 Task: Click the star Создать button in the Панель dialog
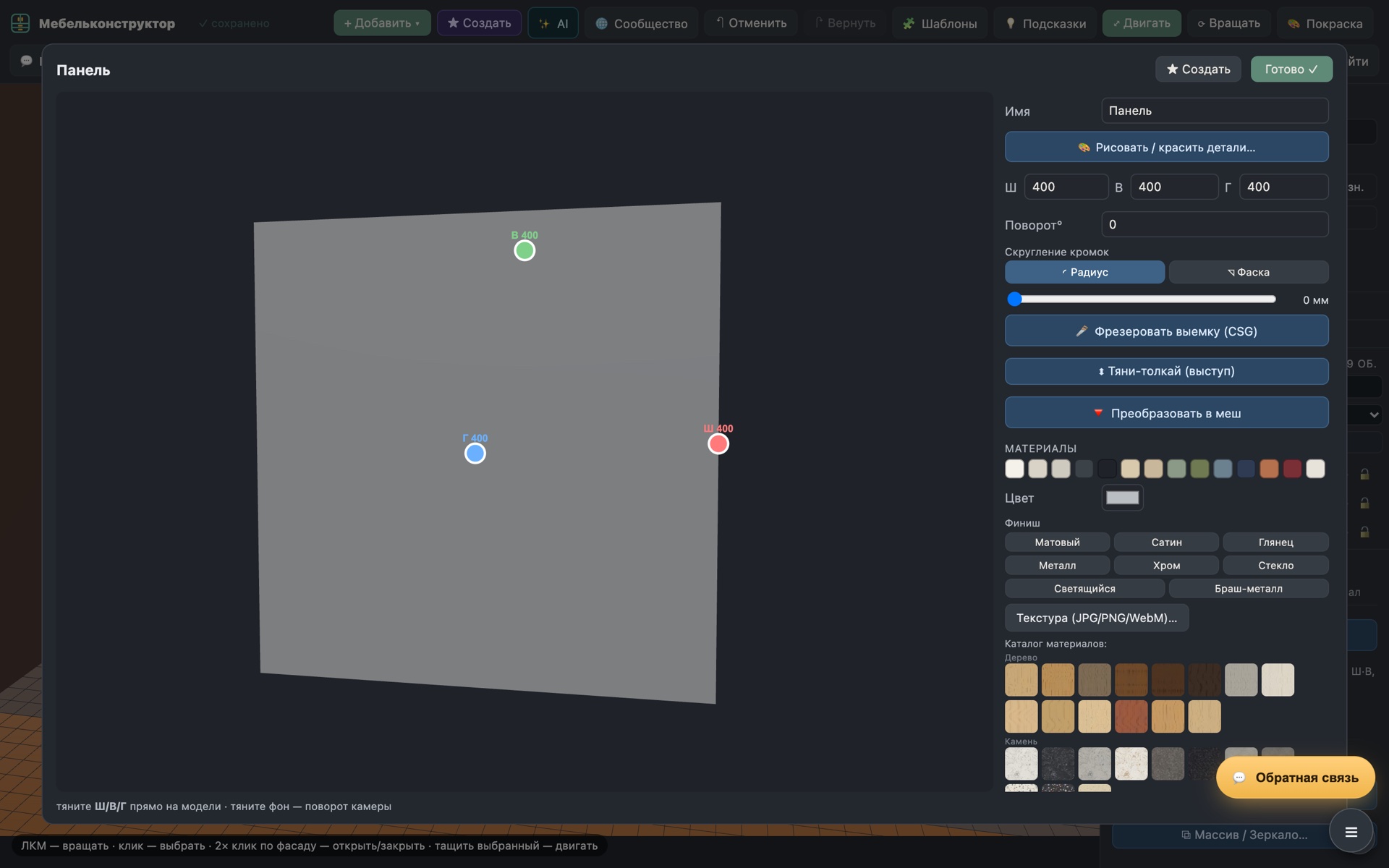pyautogui.click(x=1198, y=69)
